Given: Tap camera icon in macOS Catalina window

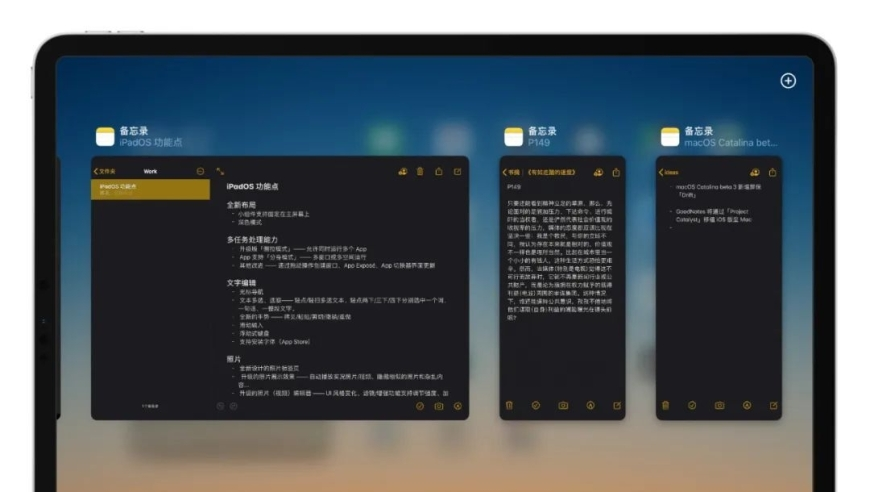Looking at the screenshot, I should 720,405.
